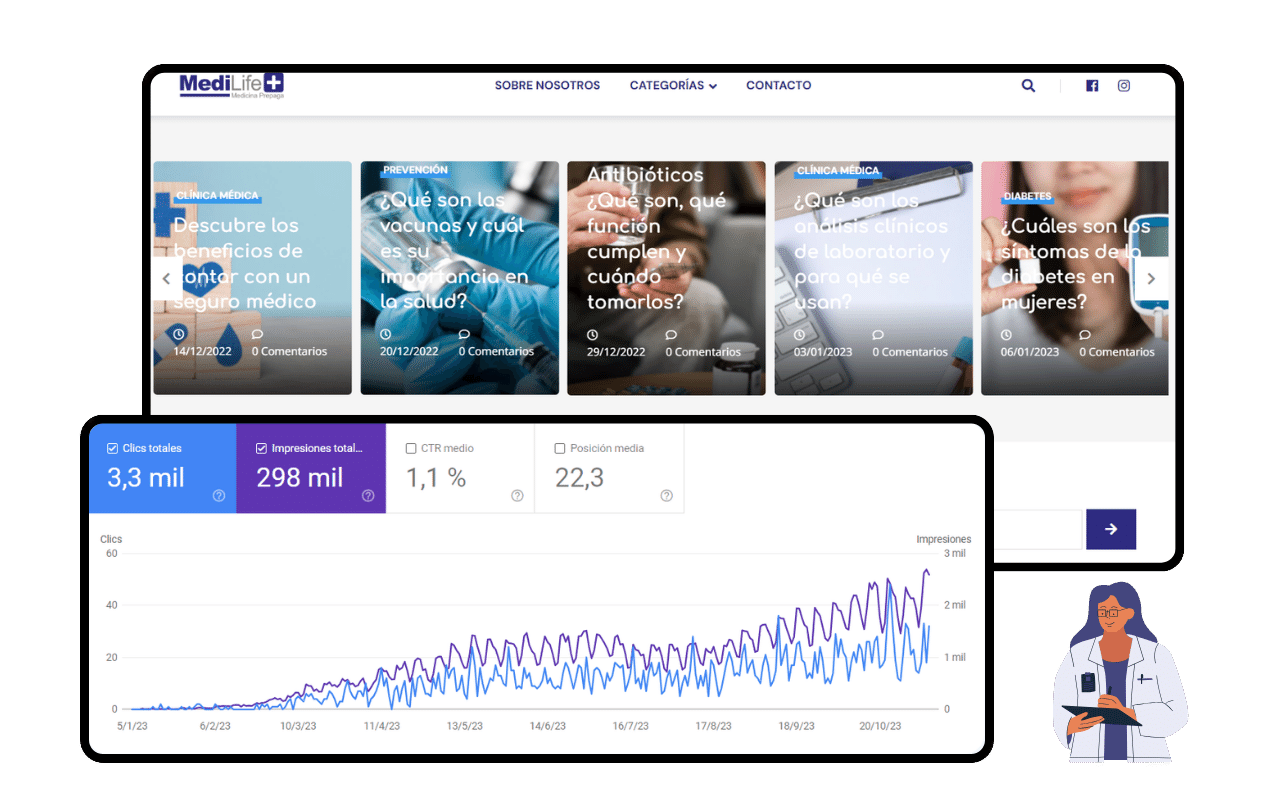Open article on síntomas de la diabetes
1280x800 pixels.
tap(1077, 263)
